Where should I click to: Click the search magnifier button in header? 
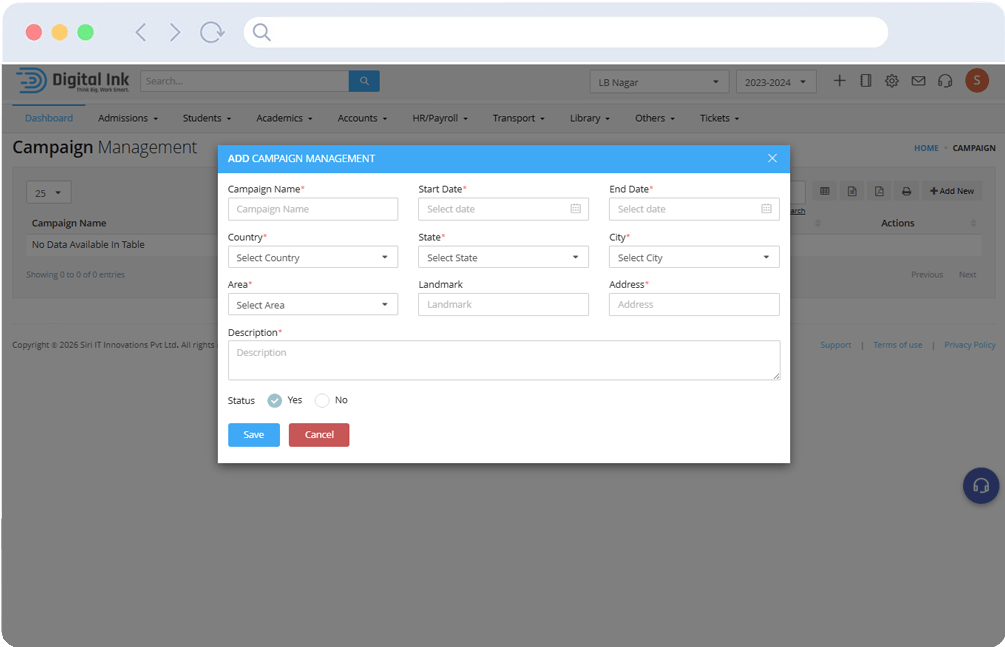pos(364,81)
